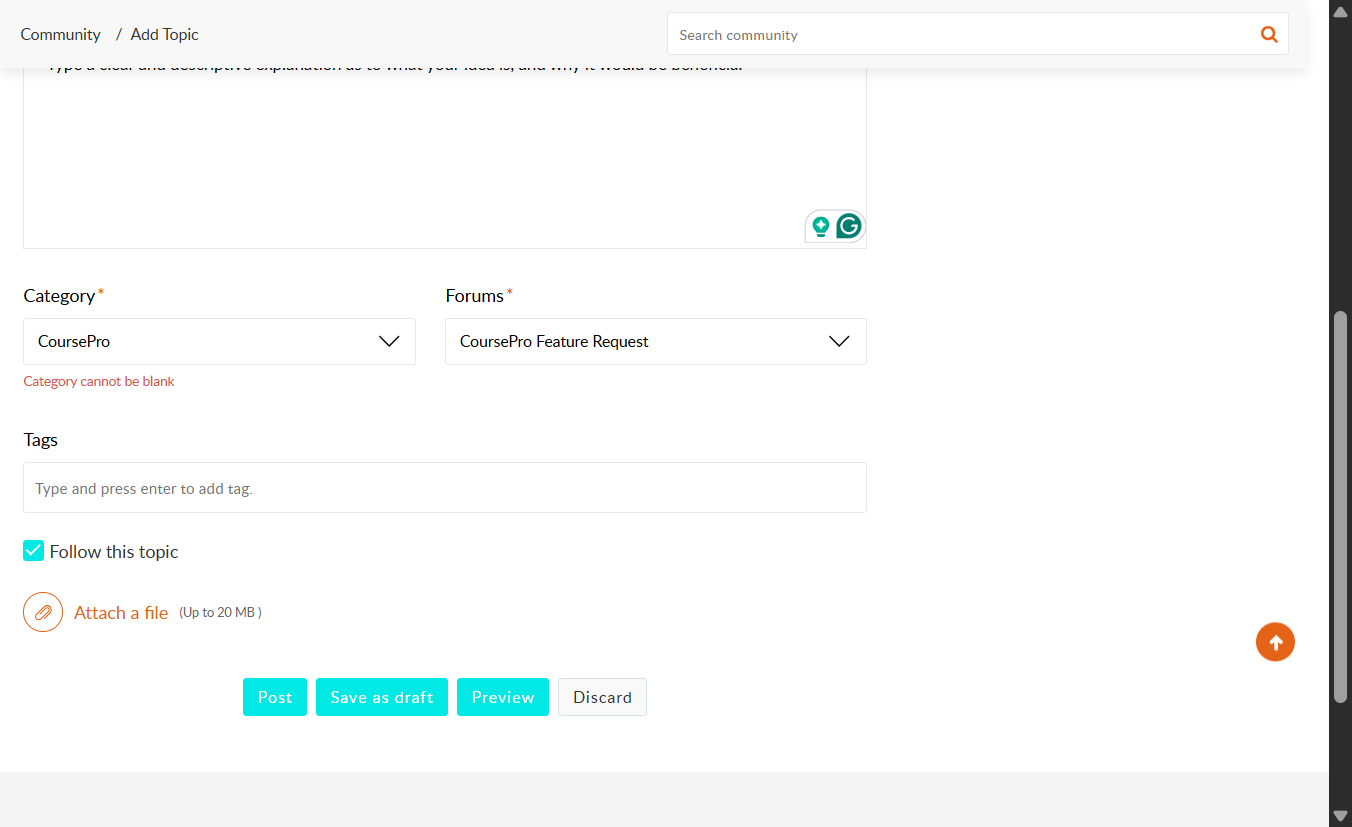Click the 'Category cannot be blank' error text

pos(99,381)
